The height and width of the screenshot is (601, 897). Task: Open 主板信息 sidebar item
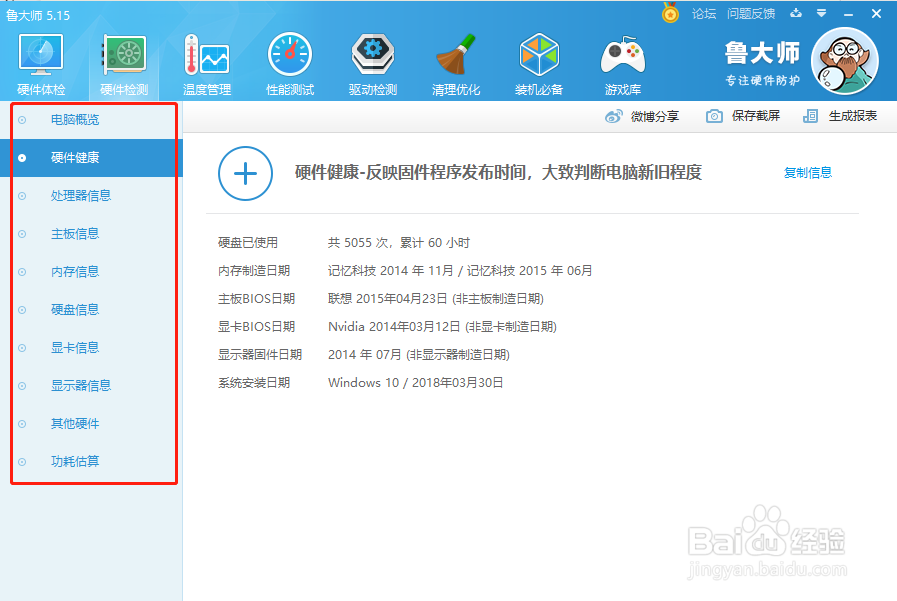pos(75,234)
